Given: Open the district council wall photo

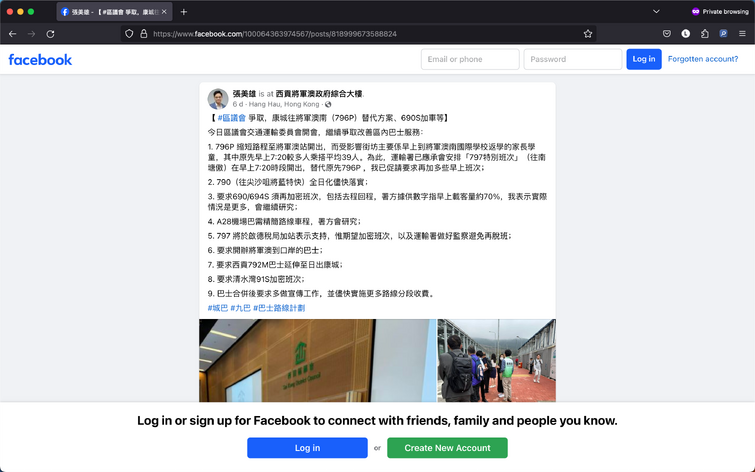Looking at the screenshot, I should (317, 360).
